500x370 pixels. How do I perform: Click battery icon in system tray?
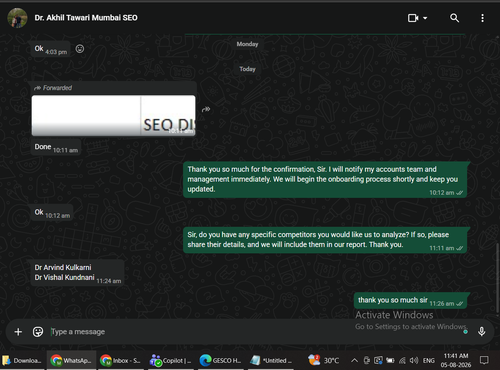coord(390,360)
